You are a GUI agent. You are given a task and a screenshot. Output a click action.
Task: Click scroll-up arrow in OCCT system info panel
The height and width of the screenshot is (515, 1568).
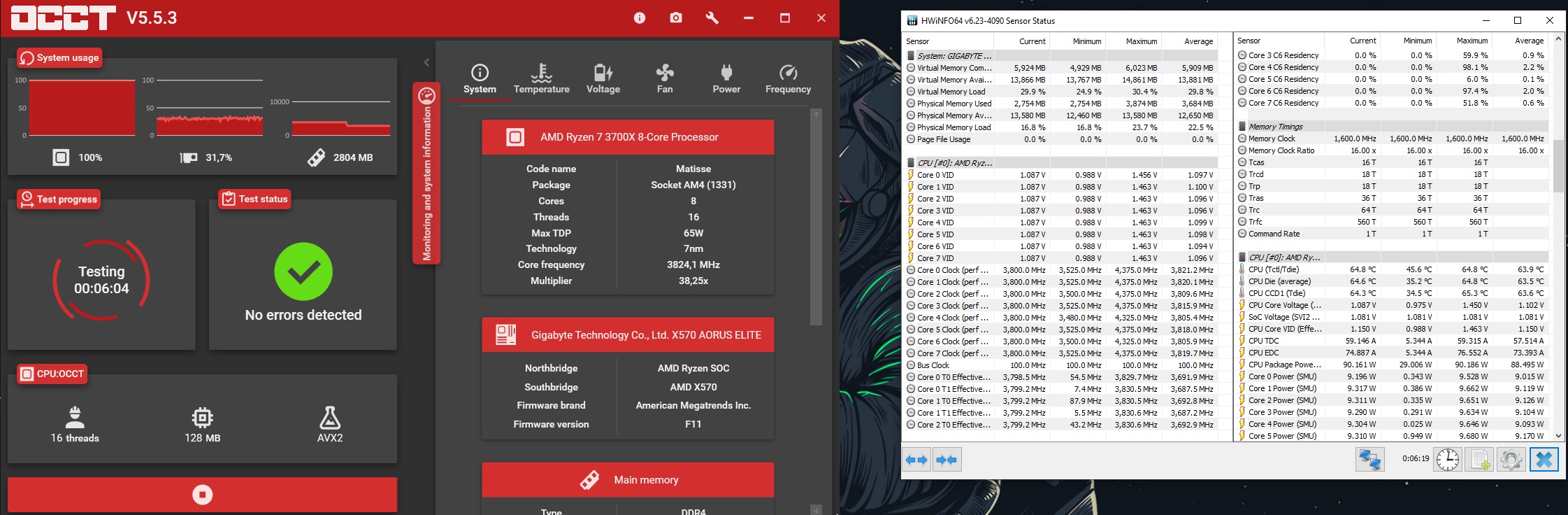pyautogui.click(x=816, y=113)
